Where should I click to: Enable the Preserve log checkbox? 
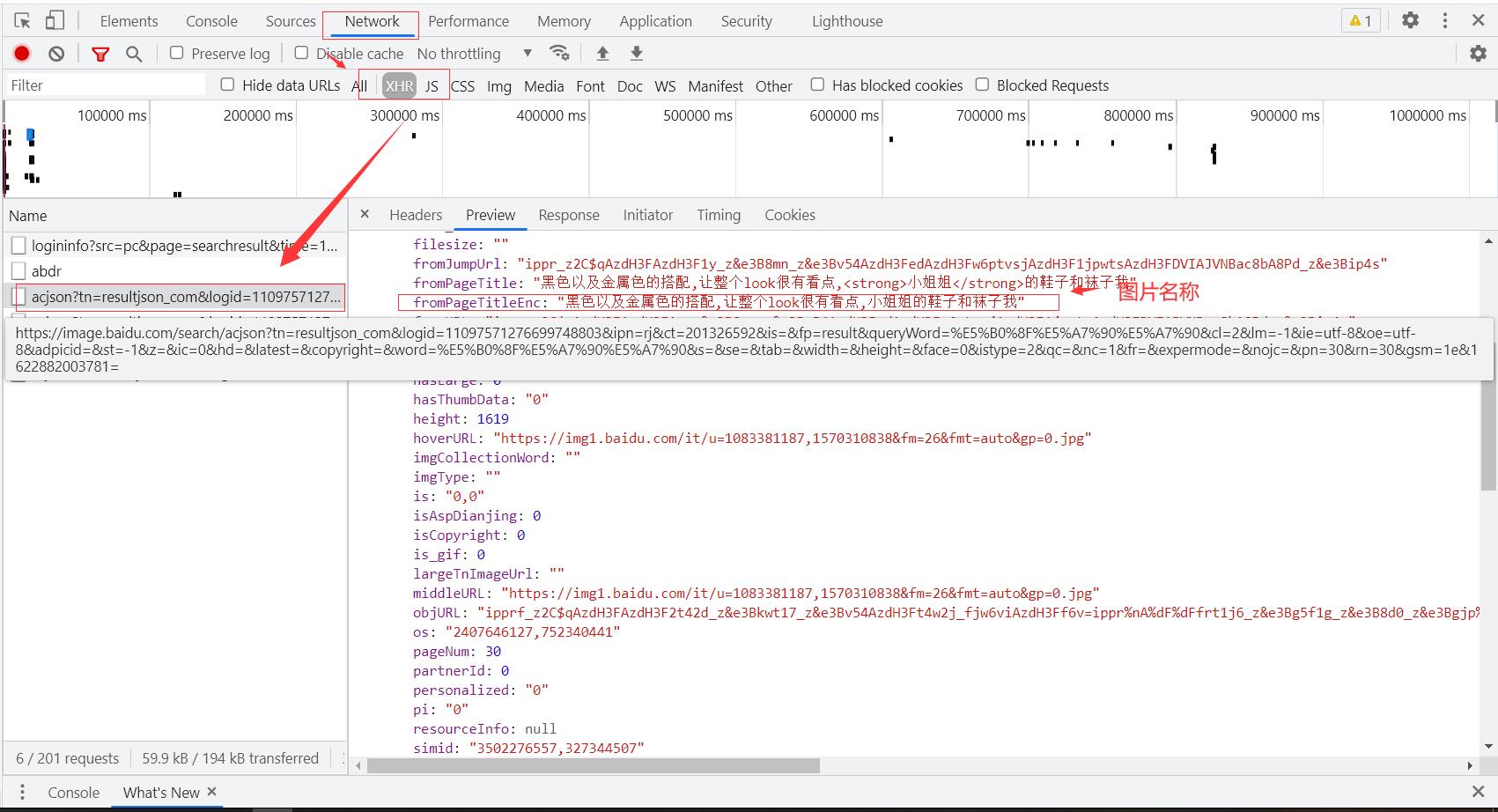tap(176, 53)
